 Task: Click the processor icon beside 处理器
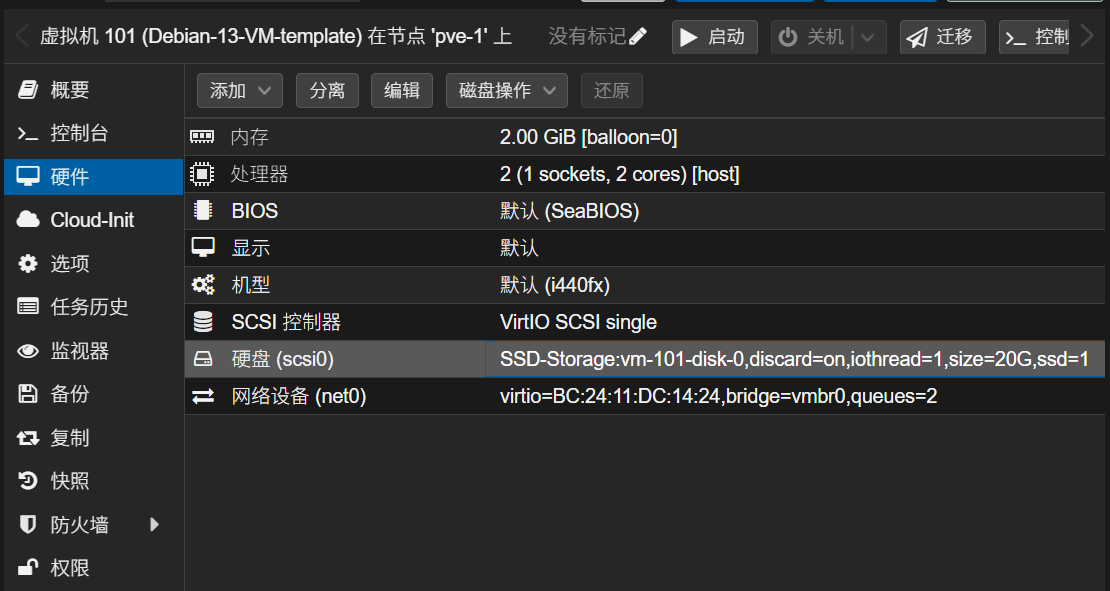203,173
